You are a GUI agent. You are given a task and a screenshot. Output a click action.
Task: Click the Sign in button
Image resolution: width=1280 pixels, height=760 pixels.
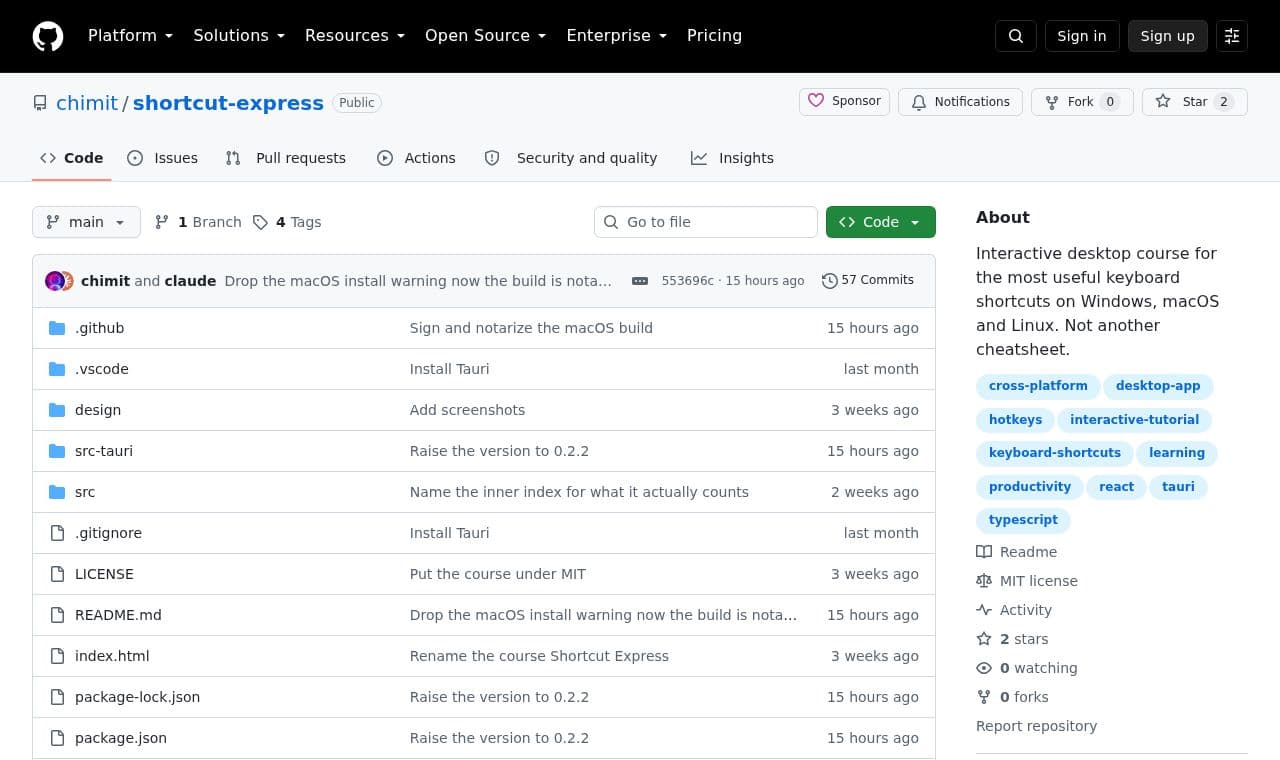click(1082, 36)
